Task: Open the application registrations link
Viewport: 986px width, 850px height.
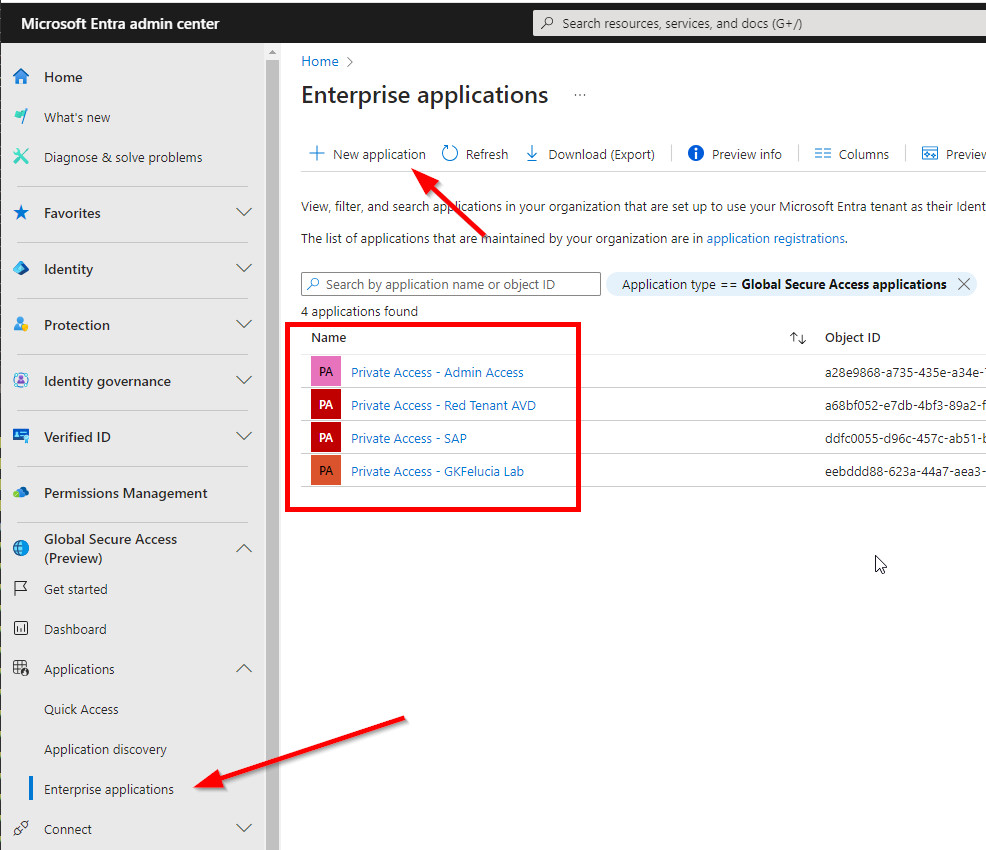Action: click(x=775, y=238)
